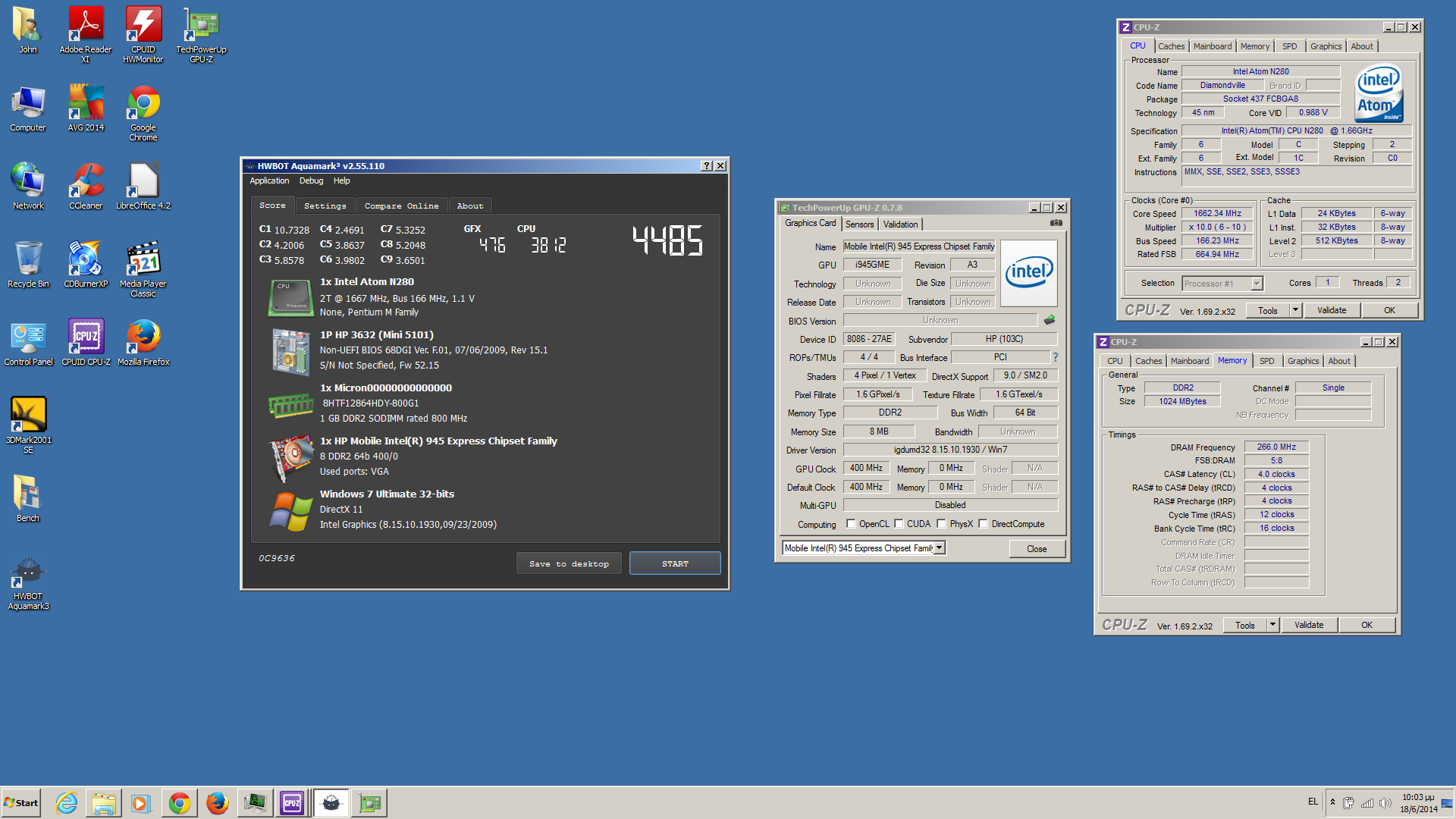The image size is (1456, 819).
Task: Enable CUDA checkbox in GPU-Z
Action: click(899, 524)
